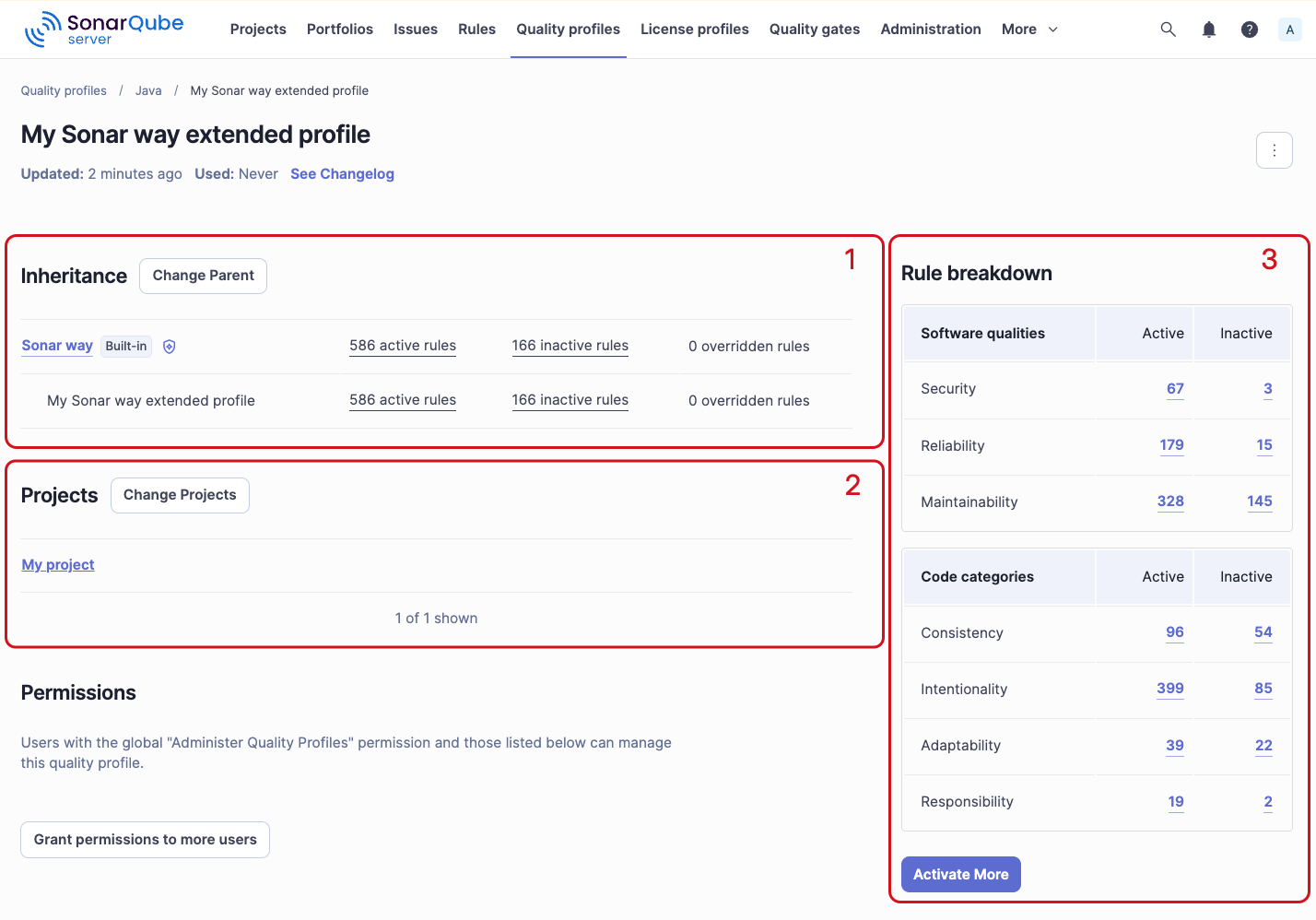Open Quality gates navigation item

tap(815, 29)
